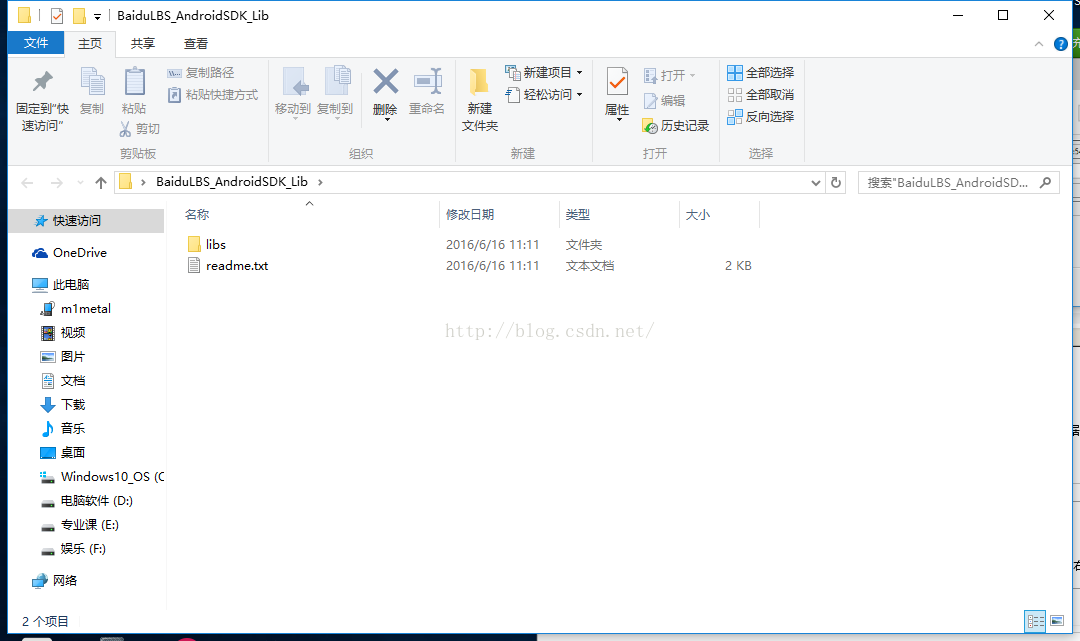The height and width of the screenshot is (641, 1080).
Task: Go Up one folder level
Action: [101, 182]
